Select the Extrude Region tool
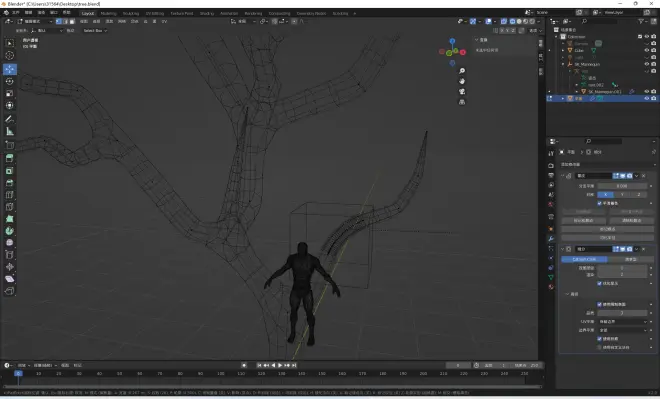The image size is (660, 399). pos(9,158)
